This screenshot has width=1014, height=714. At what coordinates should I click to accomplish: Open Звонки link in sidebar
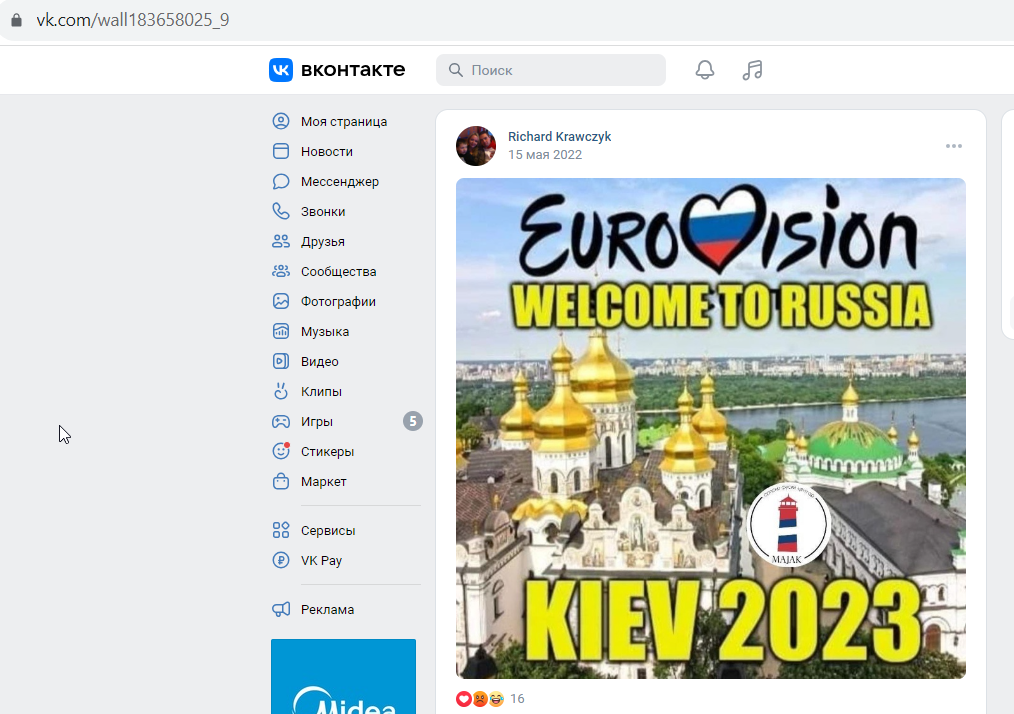tap(323, 211)
